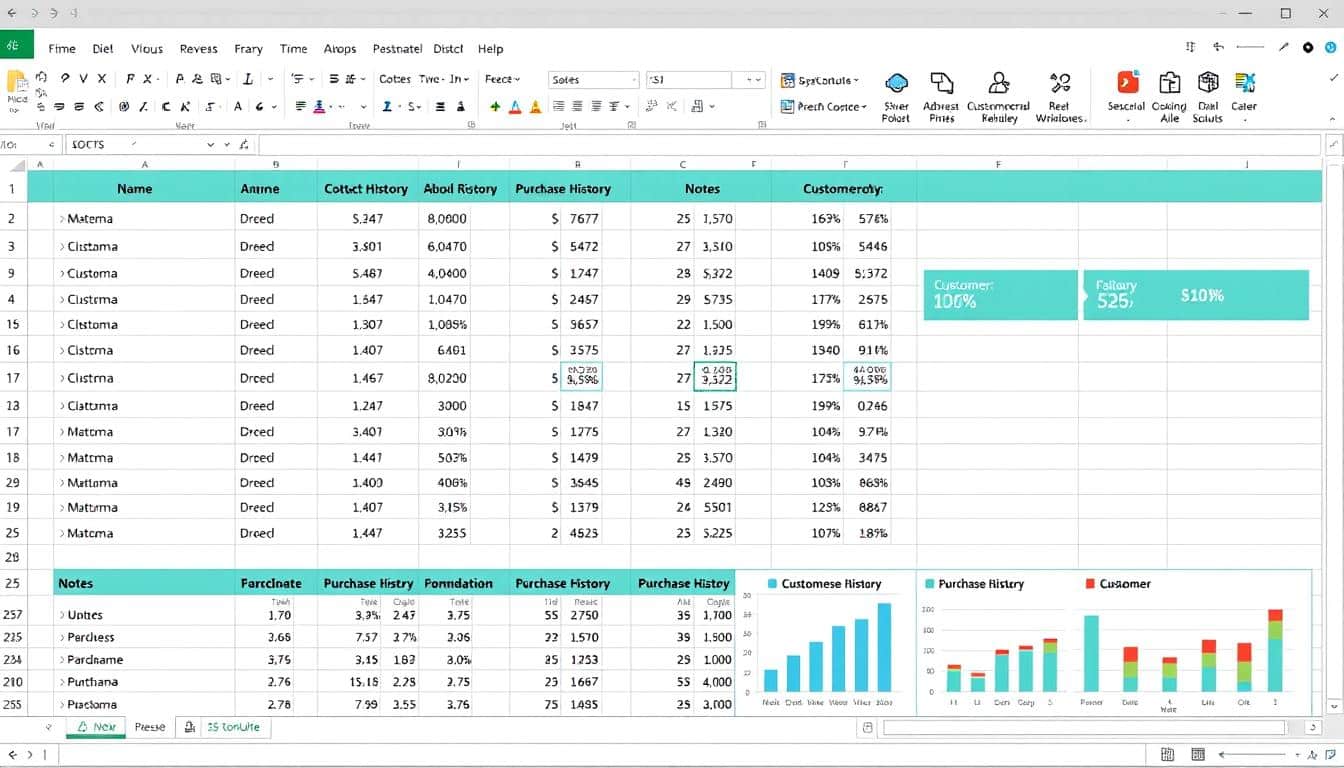Select the Customerdy header cell
The width and height of the screenshot is (1344, 768).
[x=843, y=187]
